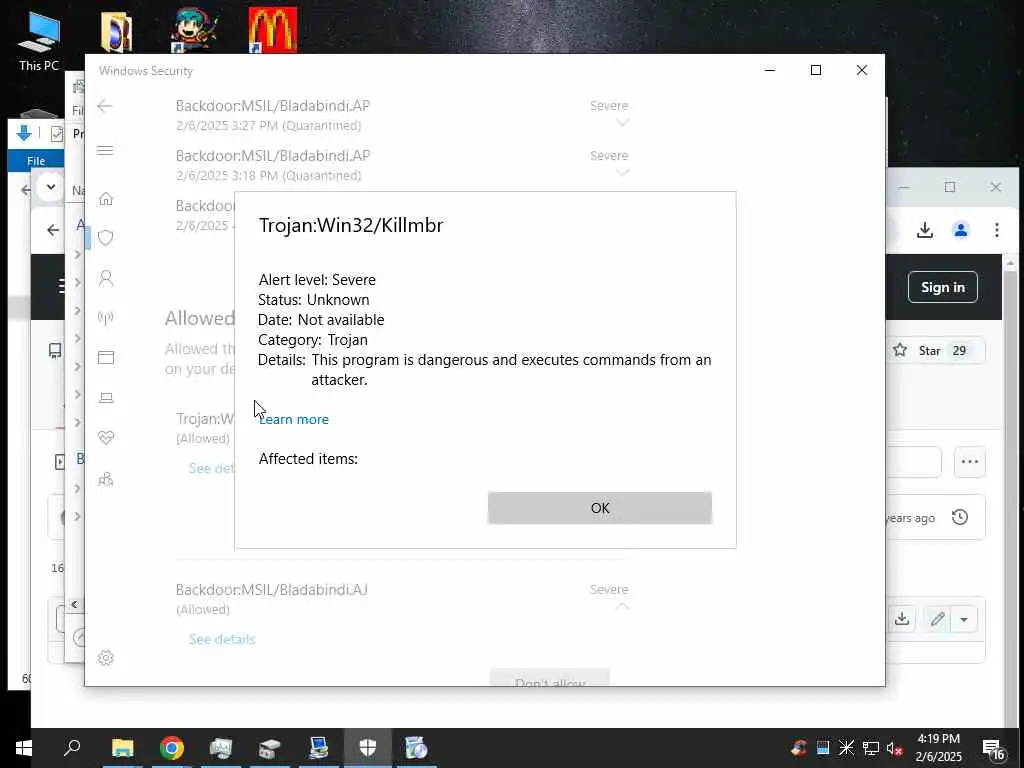Screen dimensions: 1024x768
Task: Open Chrome's three-dot menu
Action: [x=997, y=230]
